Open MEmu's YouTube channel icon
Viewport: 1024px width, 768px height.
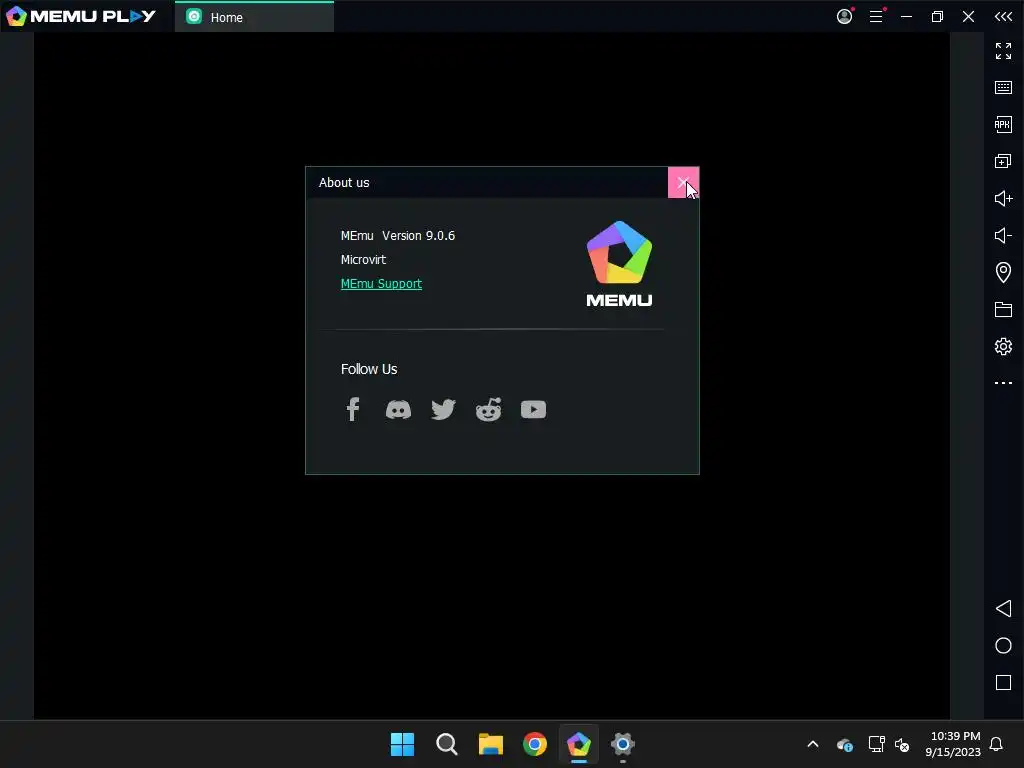click(534, 409)
